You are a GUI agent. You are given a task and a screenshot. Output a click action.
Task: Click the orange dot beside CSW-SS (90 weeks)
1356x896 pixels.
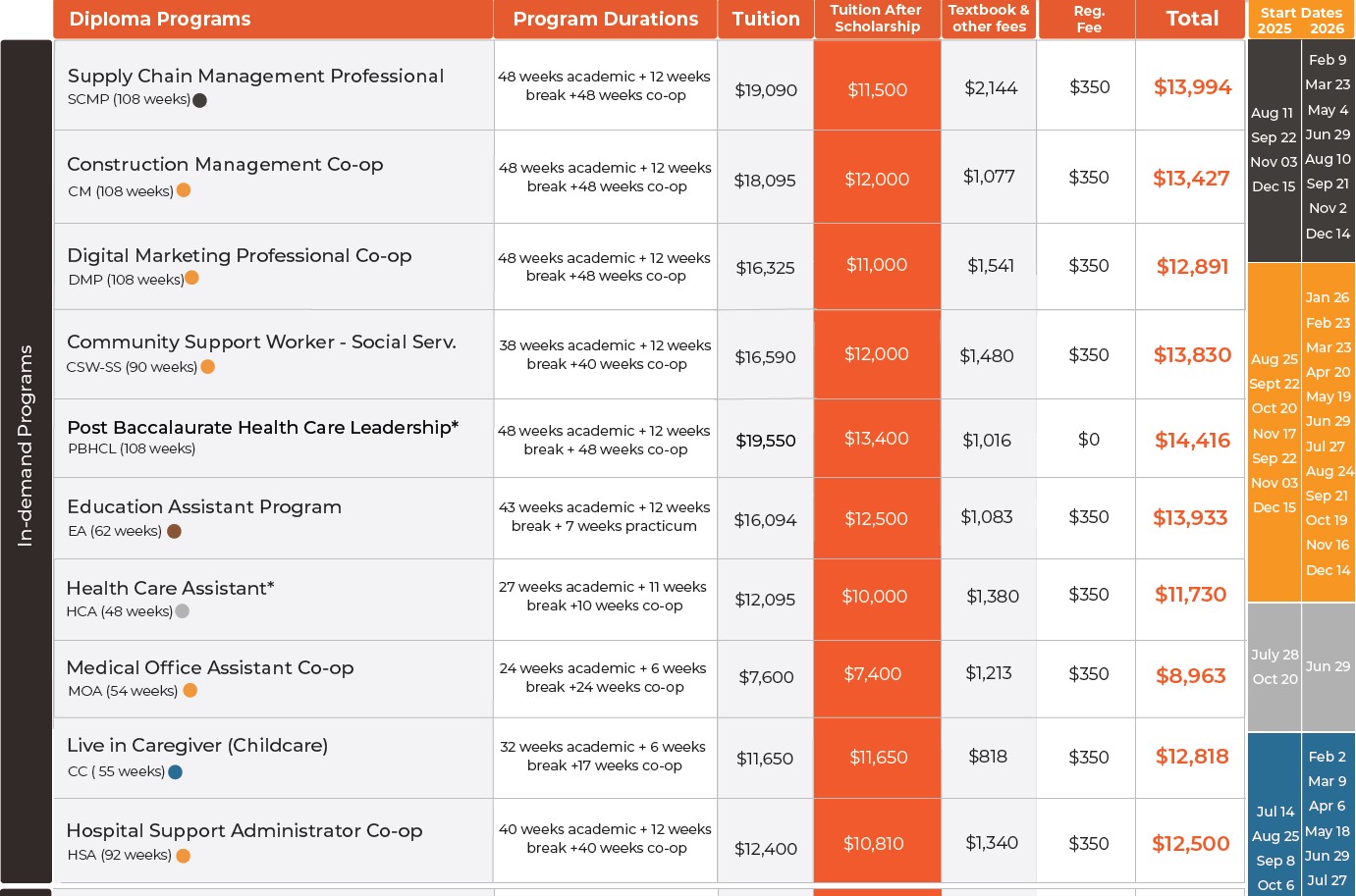tap(208, 367)
